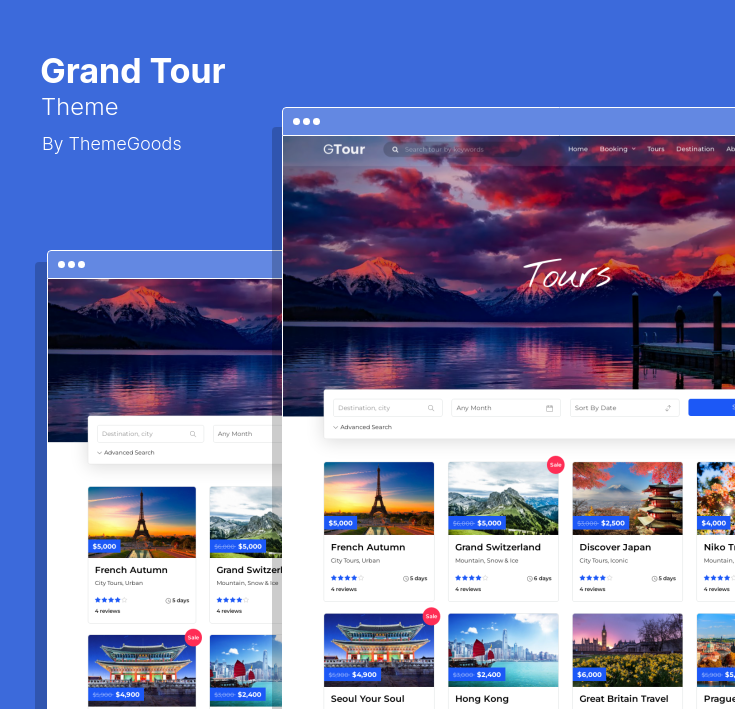Open Grand Switzerland thumbnail in front window
Screen dimensions: 735x709
[x=503, y=498]
